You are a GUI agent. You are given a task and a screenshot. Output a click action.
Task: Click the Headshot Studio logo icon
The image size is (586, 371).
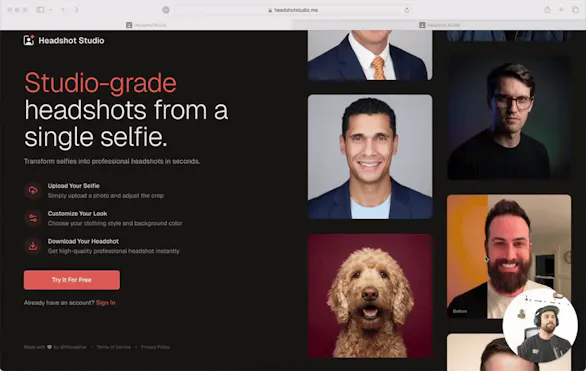coord(29,40)
